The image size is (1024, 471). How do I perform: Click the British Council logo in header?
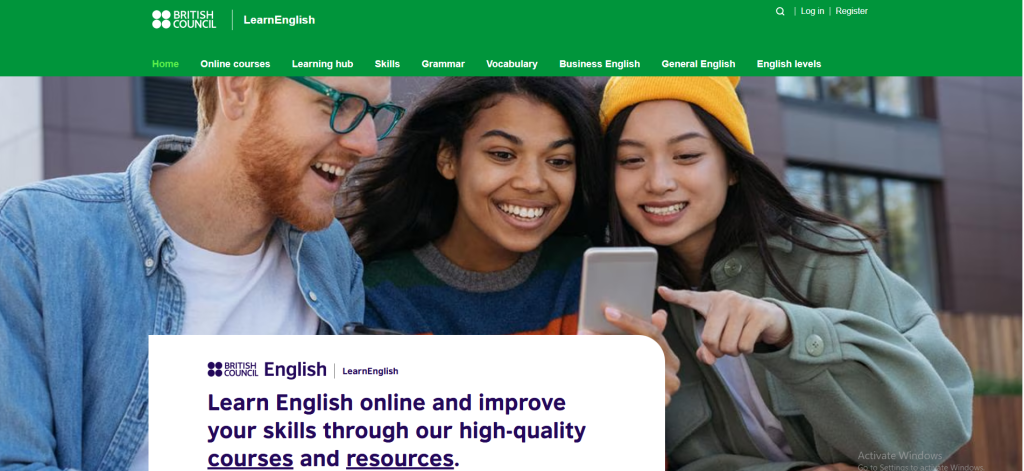click(x=184, y=20)
